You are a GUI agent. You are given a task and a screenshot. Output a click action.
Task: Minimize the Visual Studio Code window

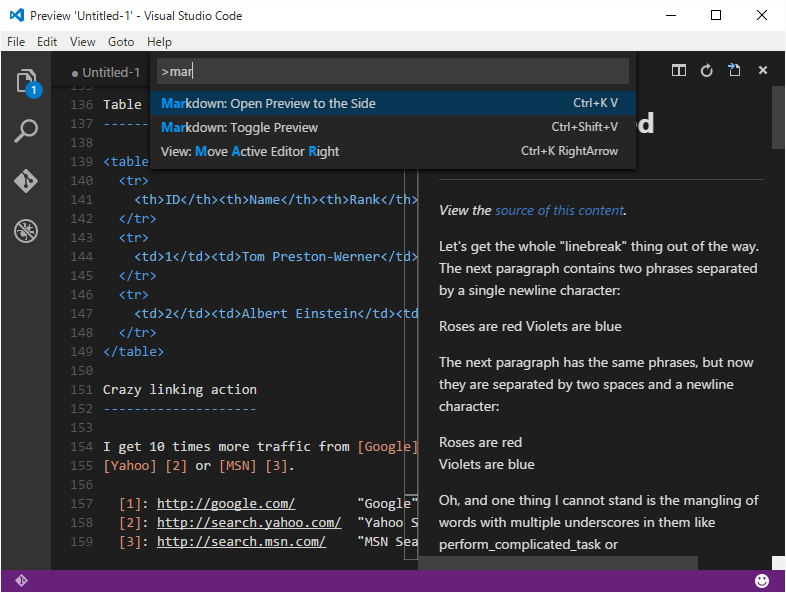[671, 16]
